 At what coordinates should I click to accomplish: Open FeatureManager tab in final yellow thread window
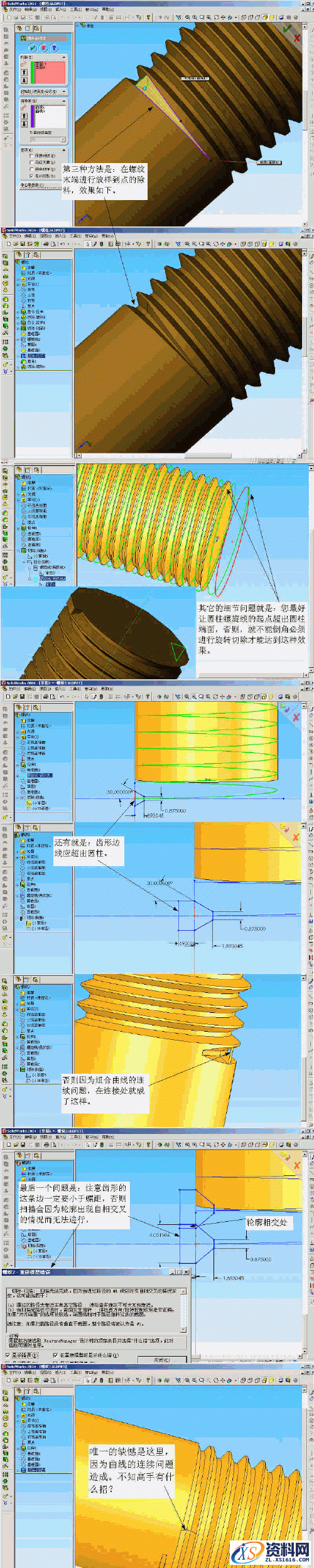19,1391
